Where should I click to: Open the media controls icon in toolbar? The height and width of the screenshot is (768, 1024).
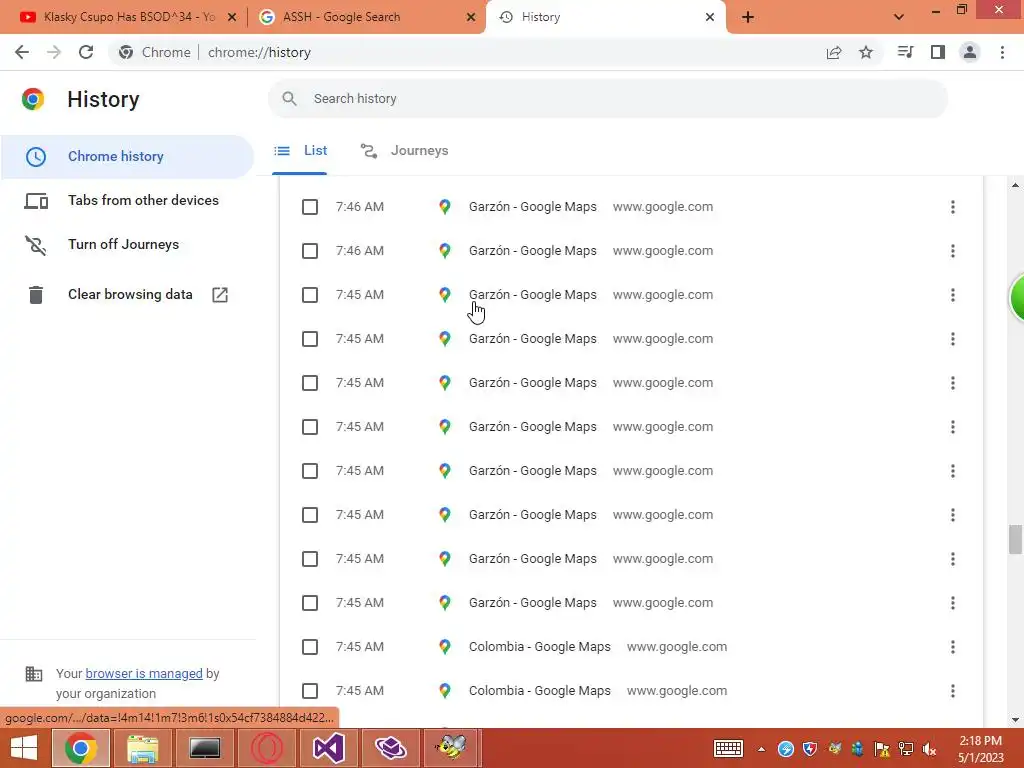(x=905, y=52)
